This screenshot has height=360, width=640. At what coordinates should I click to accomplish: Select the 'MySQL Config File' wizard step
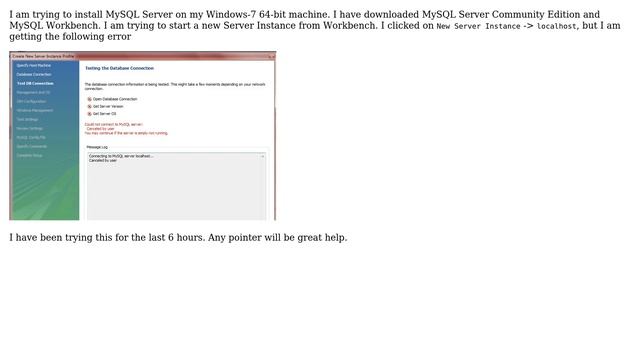pyautogui.click(x=31, y=137)
